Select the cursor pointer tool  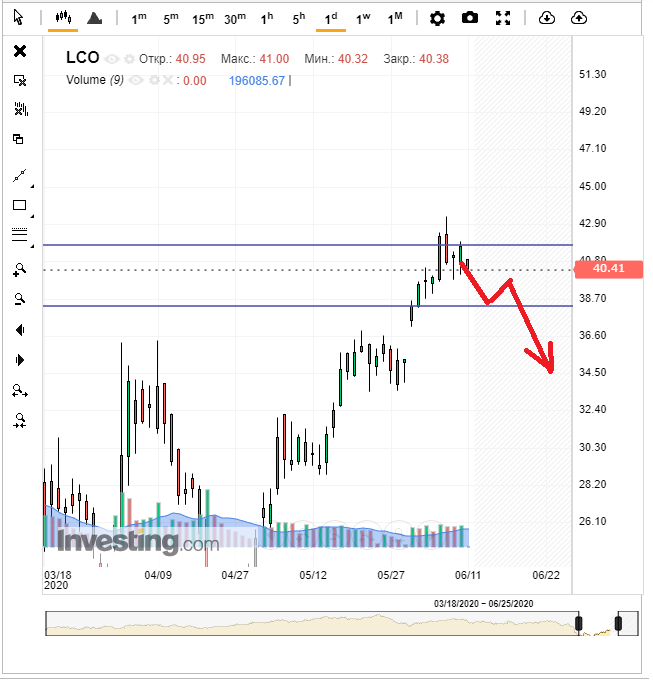point(18,18)
